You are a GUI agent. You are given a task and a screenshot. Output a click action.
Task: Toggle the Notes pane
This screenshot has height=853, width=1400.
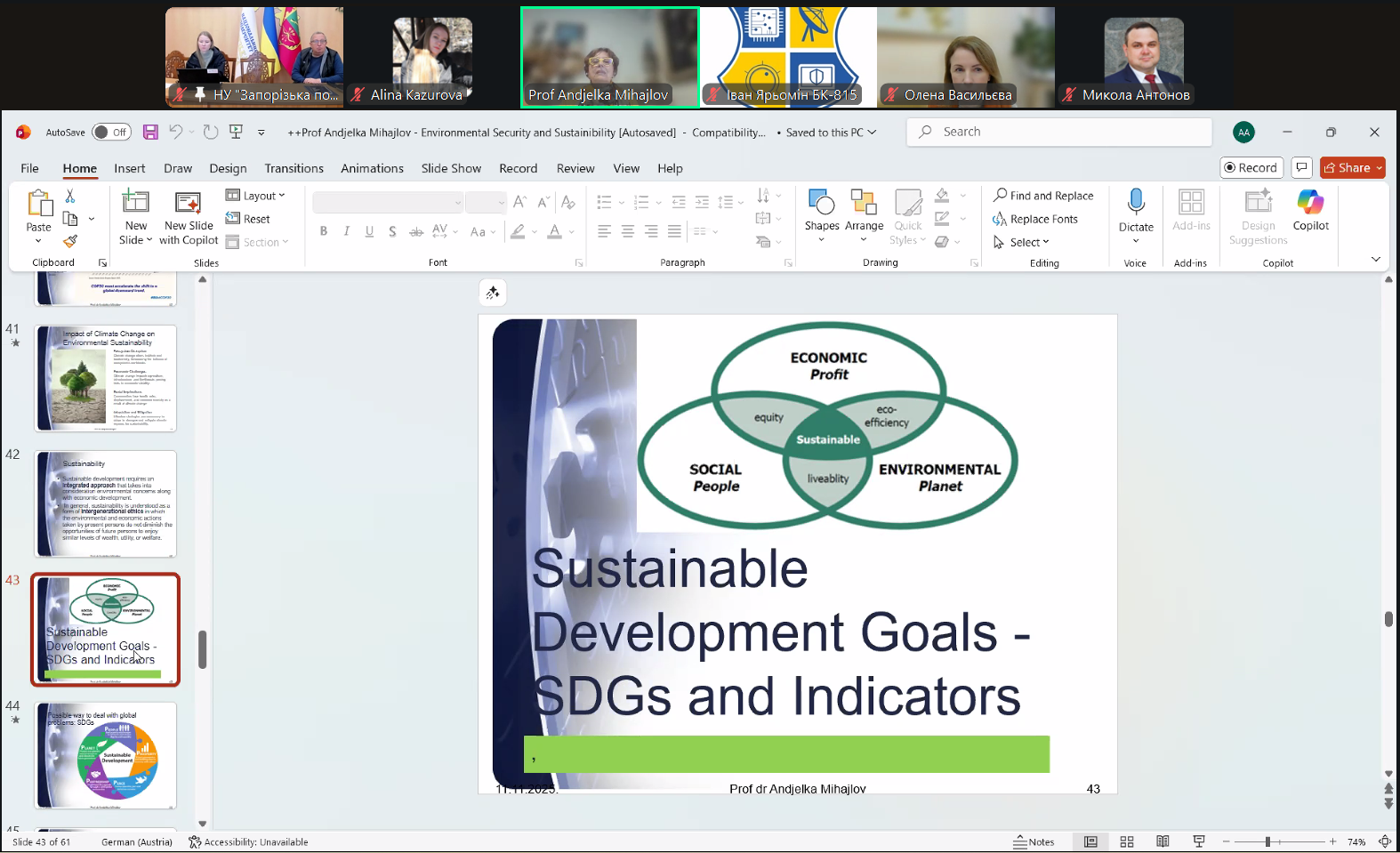pos(1034,841)
